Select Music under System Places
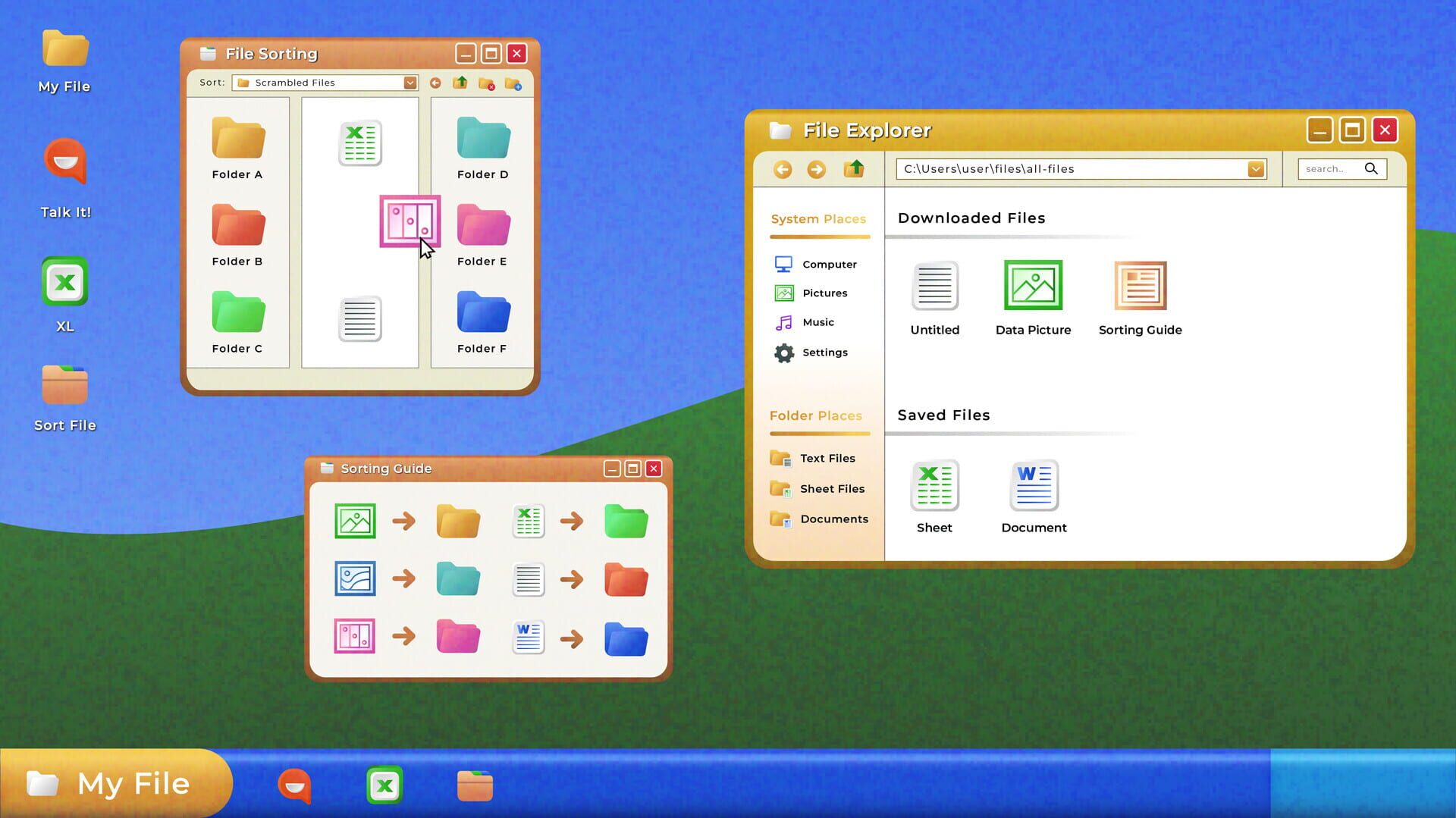The image size is (1456, 818). (817, 321)
